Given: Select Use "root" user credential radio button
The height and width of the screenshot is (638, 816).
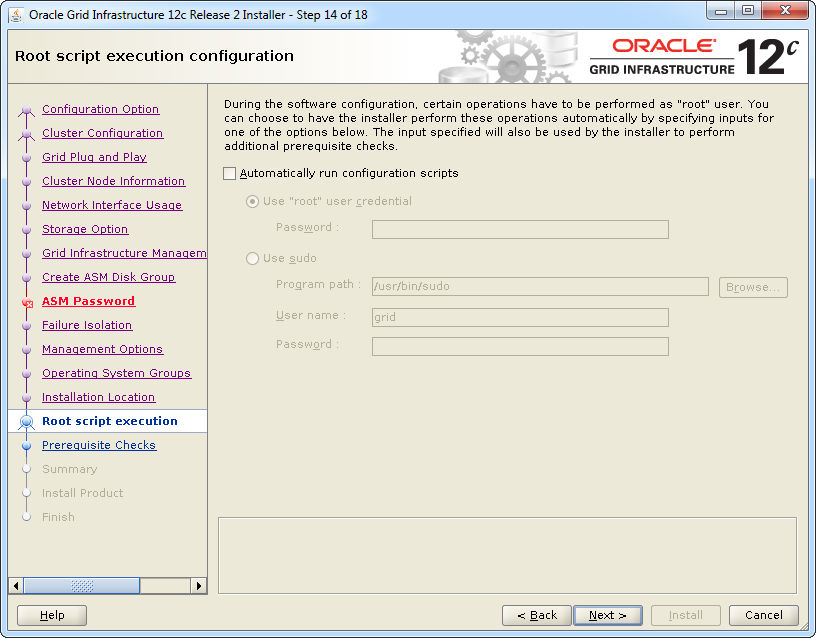Looking at the screenshot, I should point(252,202).
